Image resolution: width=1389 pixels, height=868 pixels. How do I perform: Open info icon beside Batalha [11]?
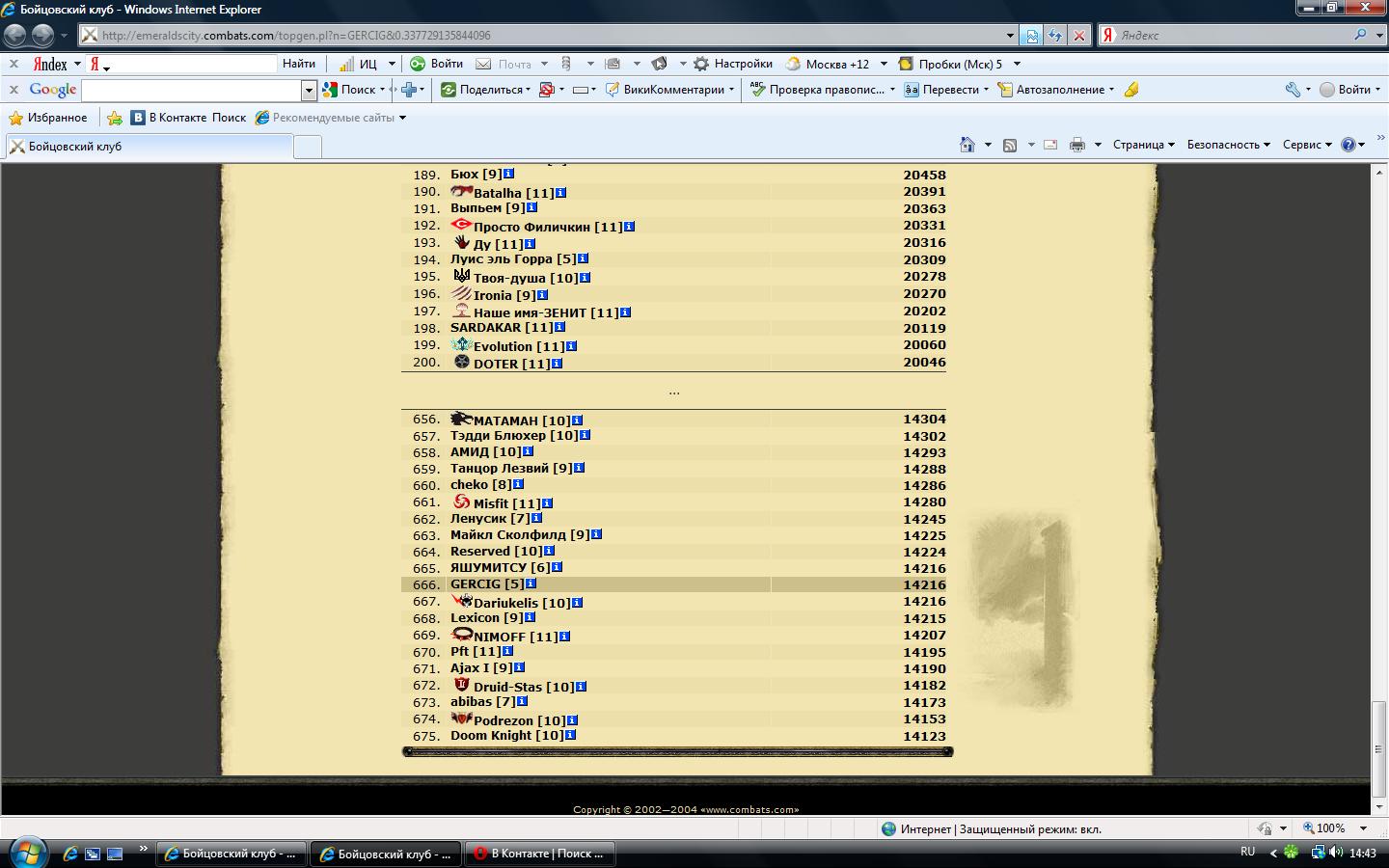560,193
